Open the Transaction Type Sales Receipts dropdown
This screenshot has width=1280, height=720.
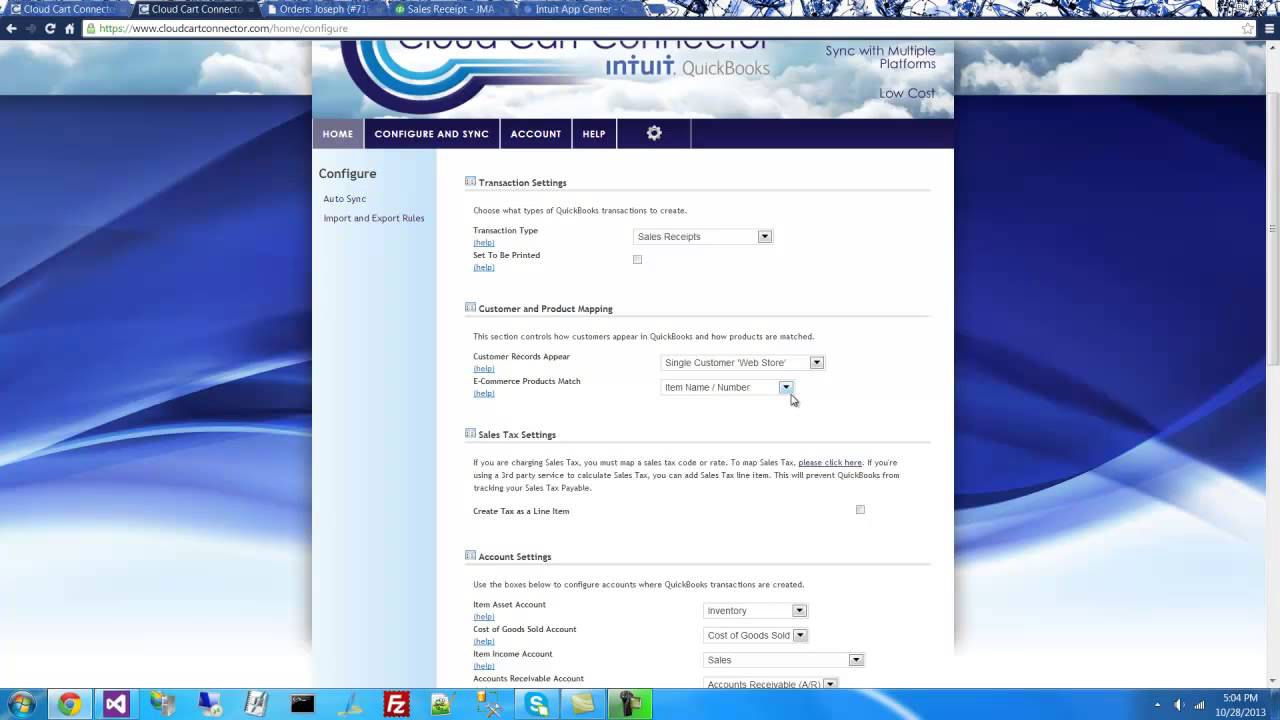(702, 237)
